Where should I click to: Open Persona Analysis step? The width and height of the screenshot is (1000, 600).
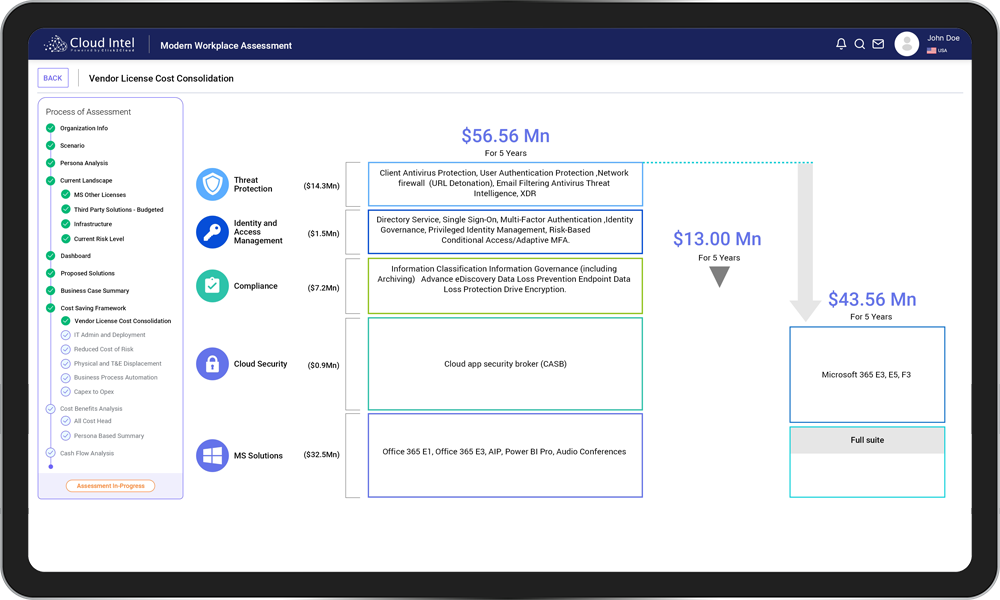coord(84,163)
